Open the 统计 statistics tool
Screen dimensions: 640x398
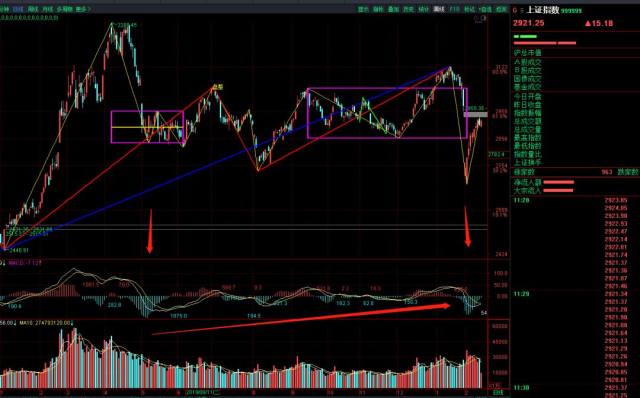click(424, 9)
